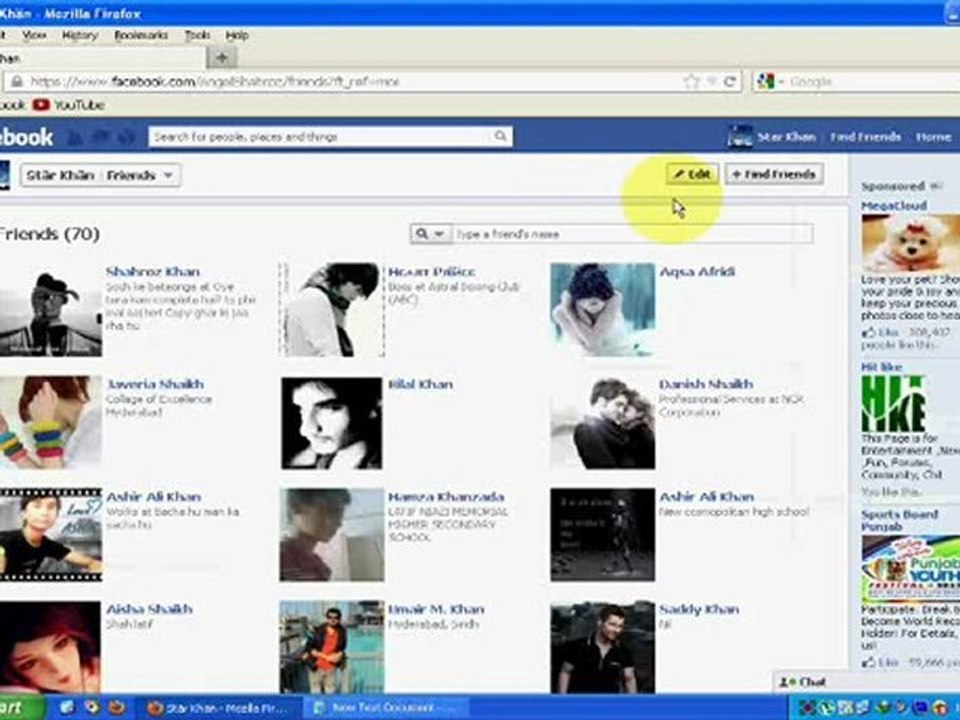This screenshot has width=960, height=720.
Task: Click Aqsa Afridi's profile thumbnail
Action: 602,310
